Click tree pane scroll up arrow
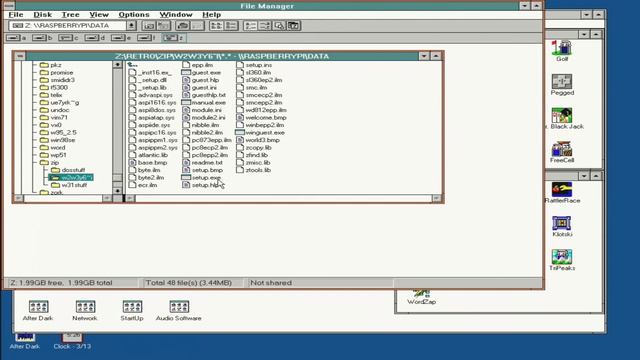The width and height of the screenshot is (640, 360). 117,65
